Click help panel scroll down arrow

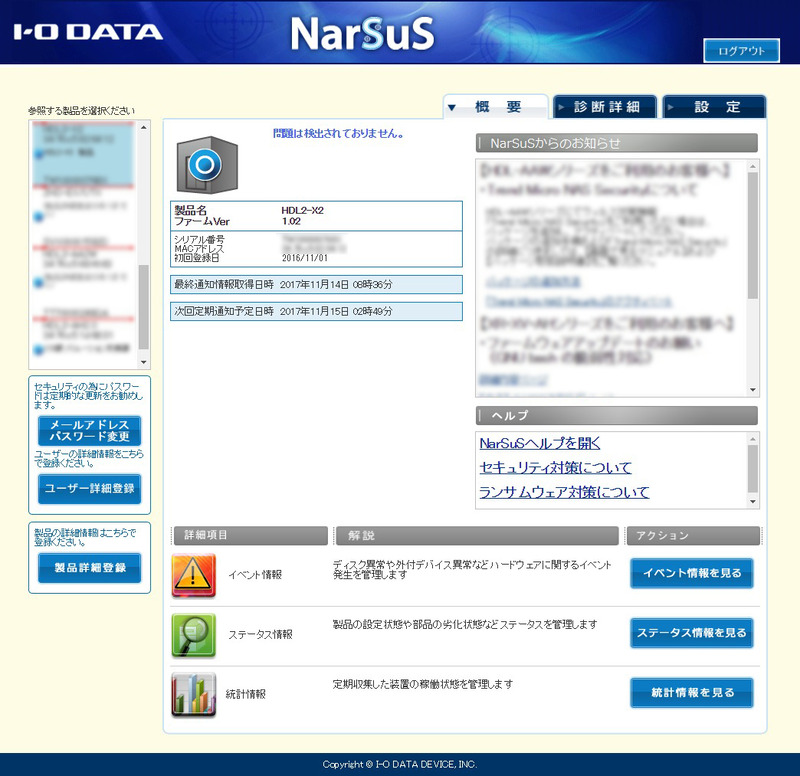pos(753,502)
